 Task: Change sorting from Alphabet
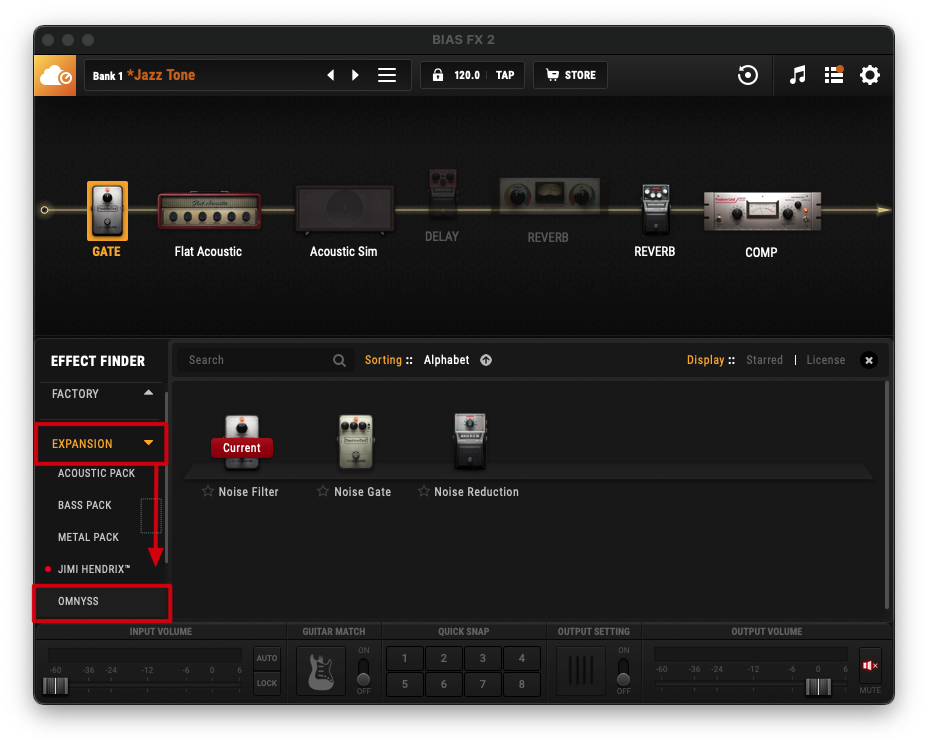446,360
